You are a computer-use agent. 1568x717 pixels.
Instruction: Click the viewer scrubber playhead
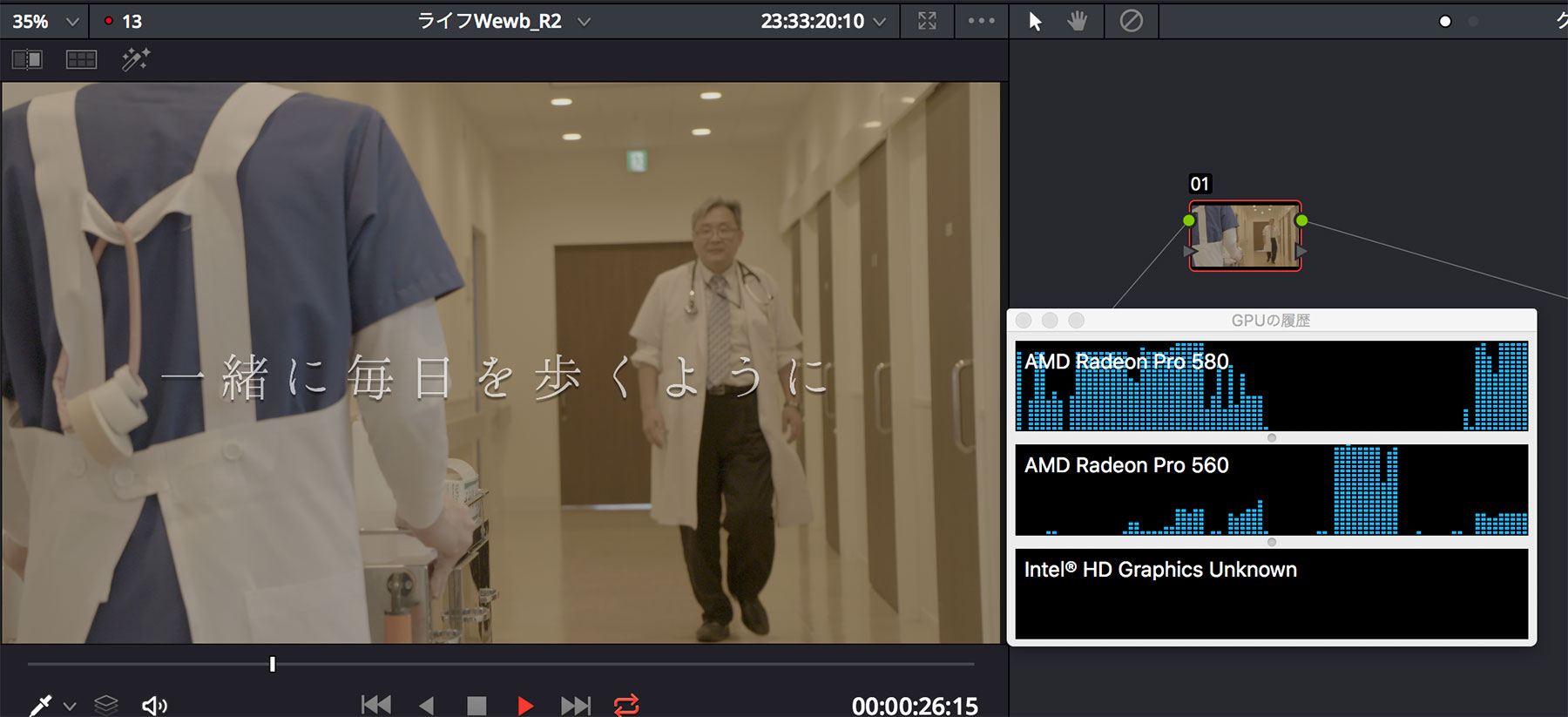click(273, 665)
